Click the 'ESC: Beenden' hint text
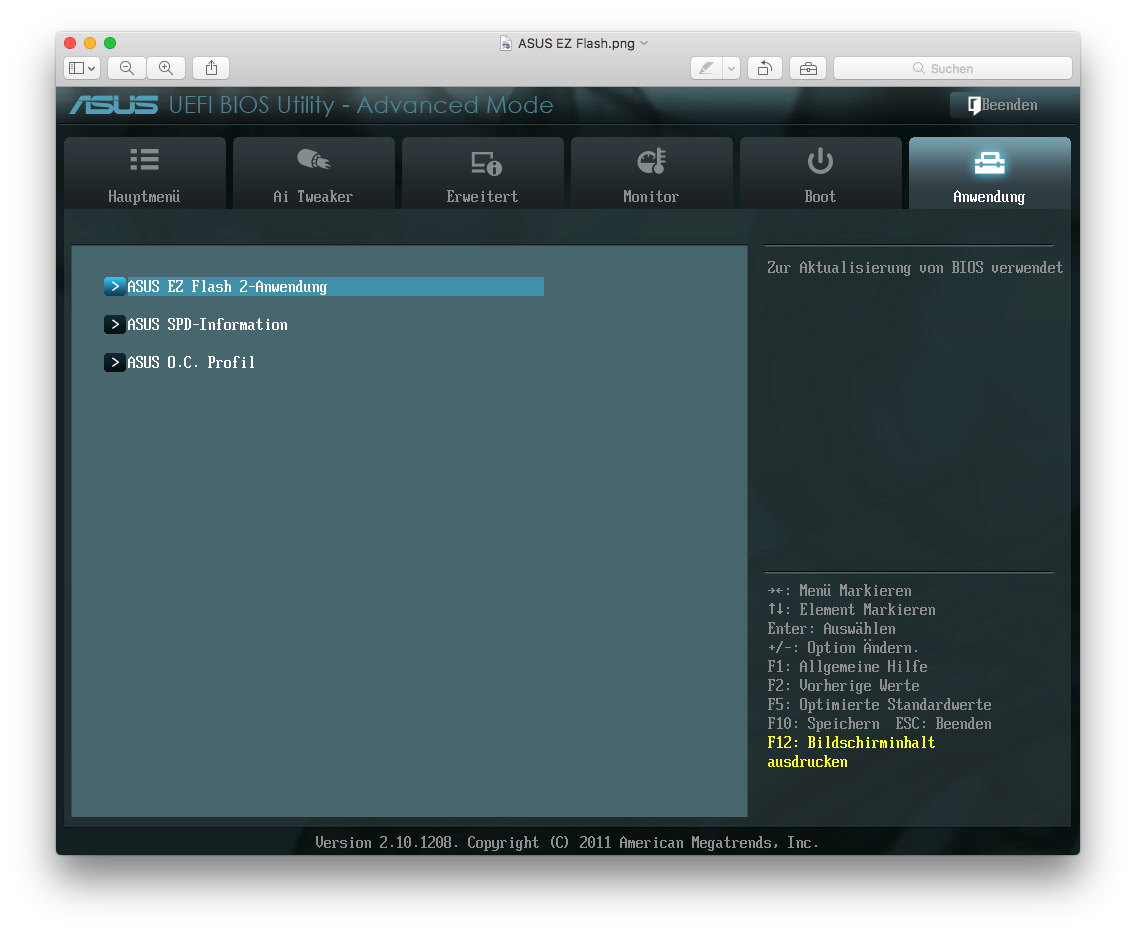Image resolution: width=1136 pixels, height=935 pixels. point(944,724)
